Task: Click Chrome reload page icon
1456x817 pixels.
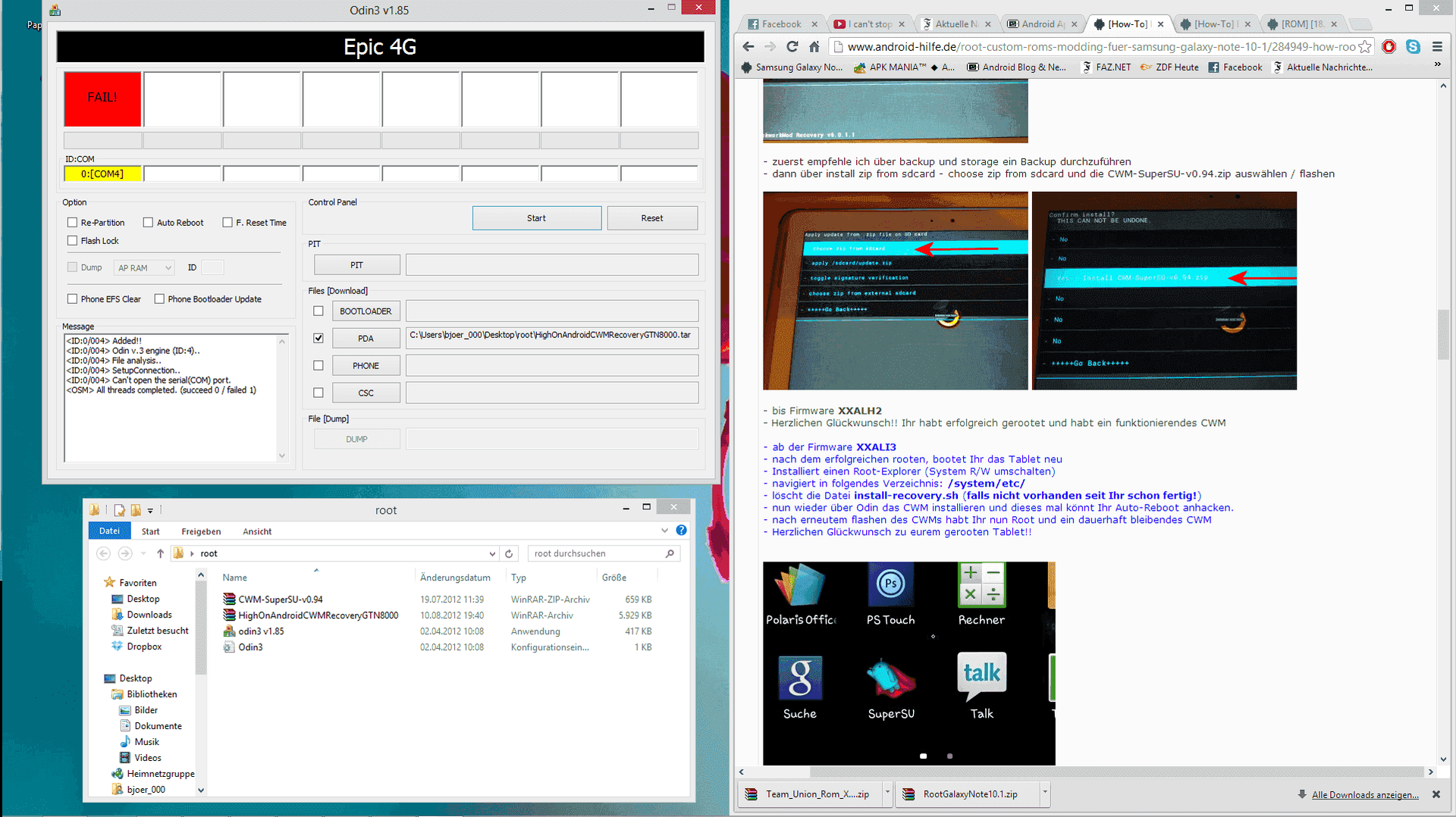Action: pos(792,47)
